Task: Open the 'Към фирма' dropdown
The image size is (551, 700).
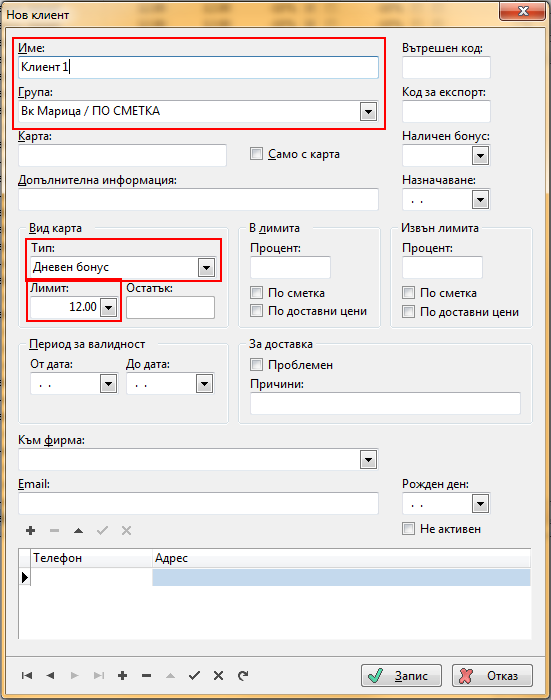Action: click(368, 459)
